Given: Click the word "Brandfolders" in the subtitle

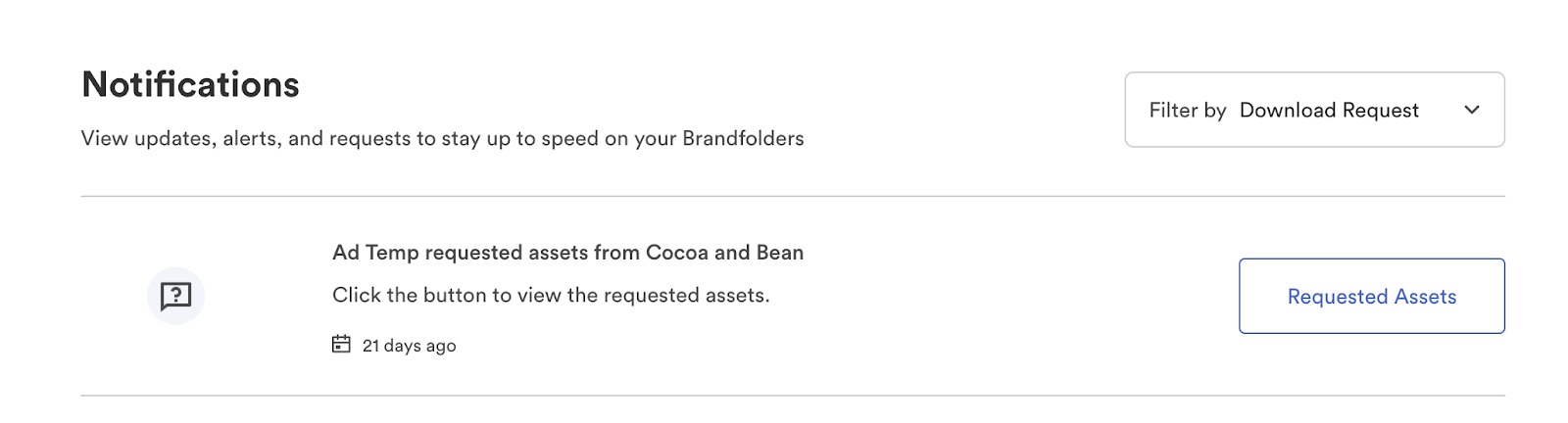Looking at the screenshot, I should [743, 138].
